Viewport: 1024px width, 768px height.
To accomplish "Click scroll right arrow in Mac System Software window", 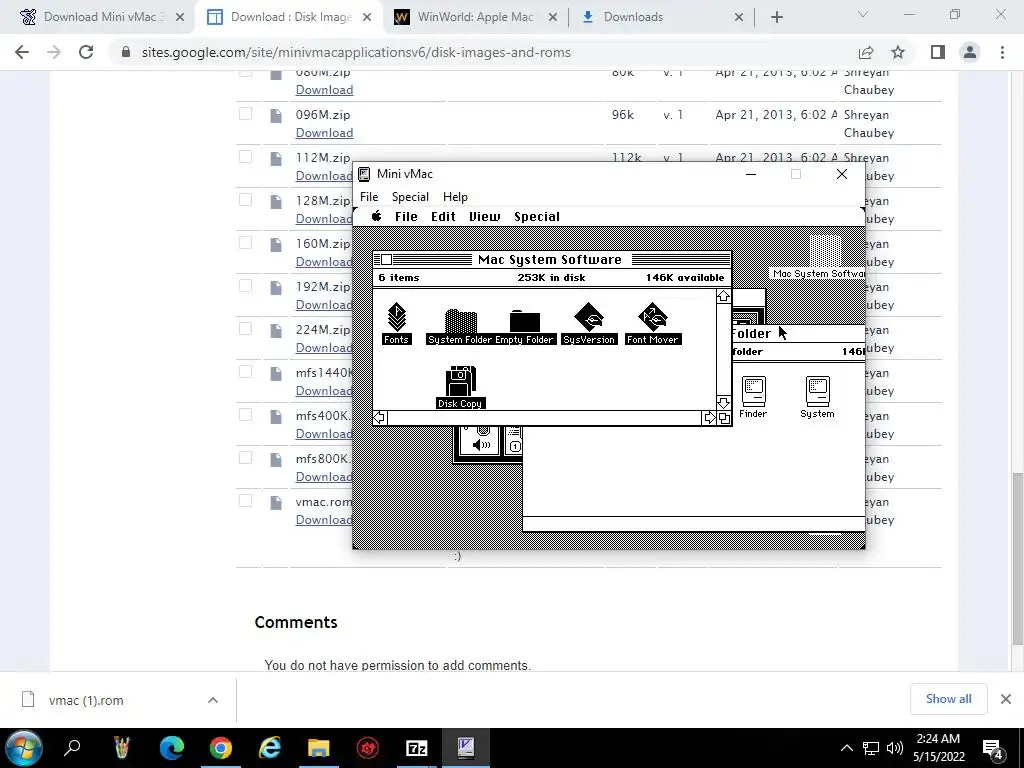I will pyautogui.click(x=709, y=418).
